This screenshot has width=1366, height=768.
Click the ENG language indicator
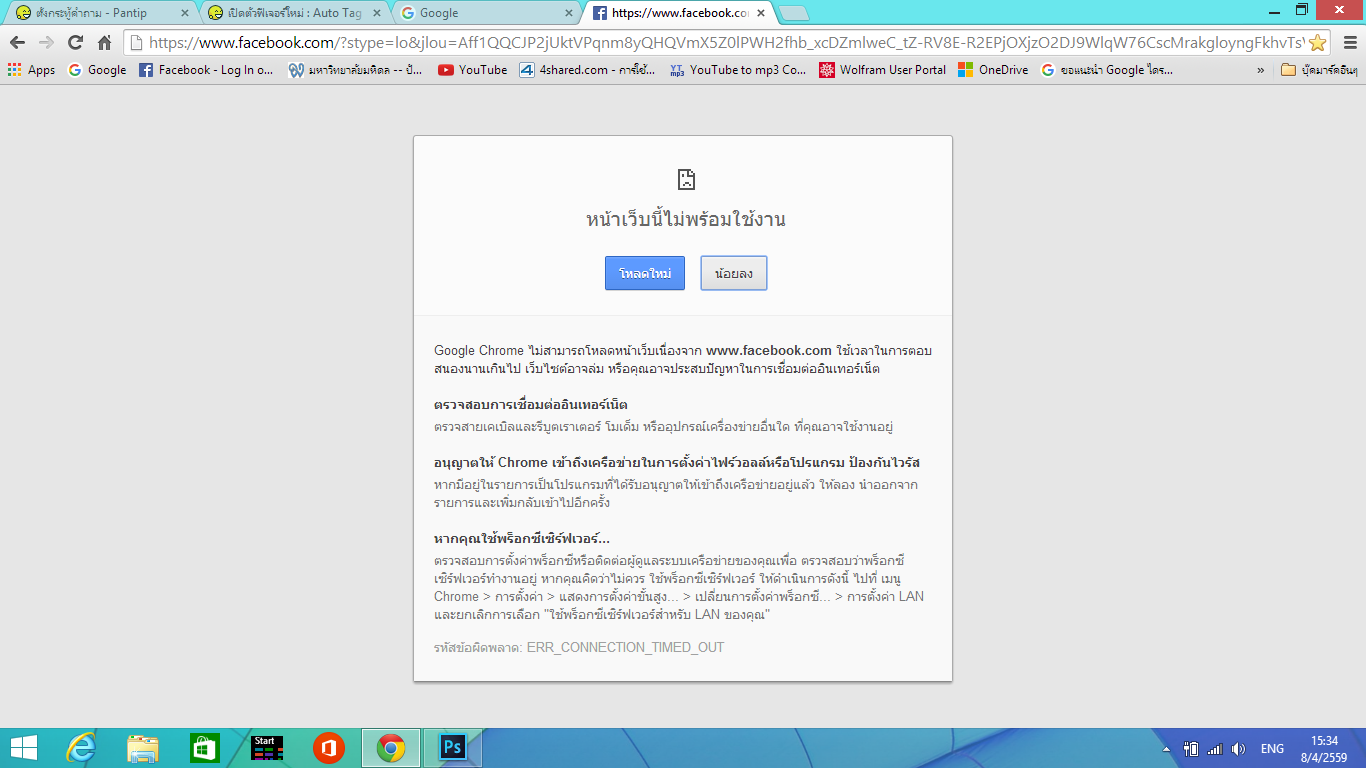tap(1272, 748)
